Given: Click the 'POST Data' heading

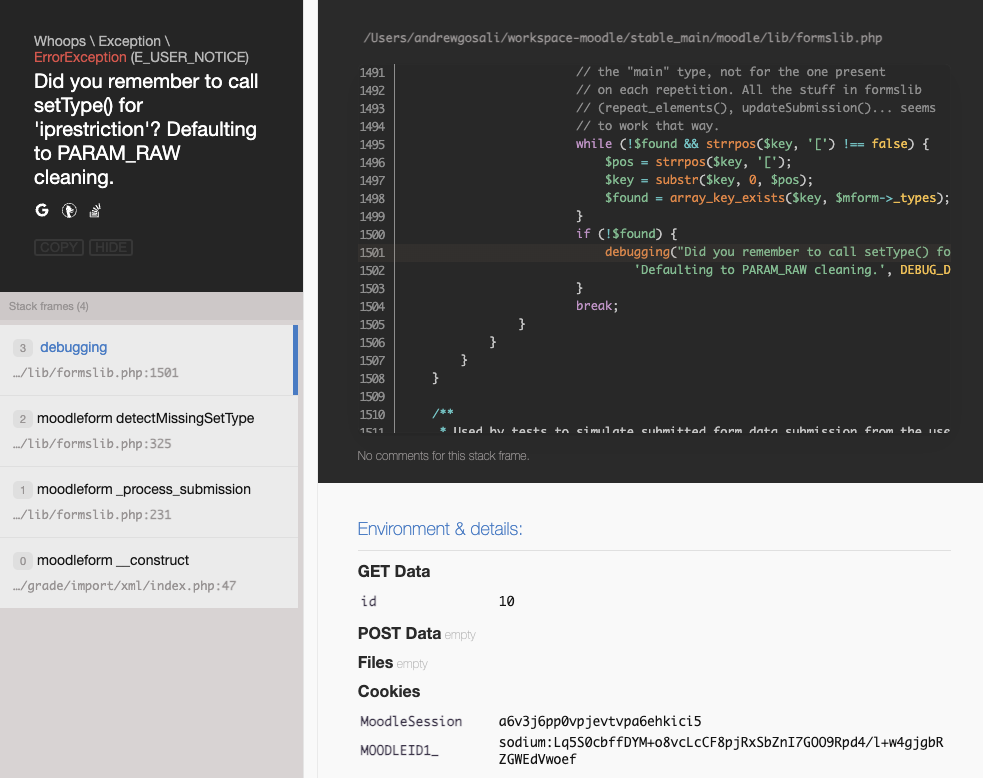Looking at the screenshot, I should tap(399, 634).
